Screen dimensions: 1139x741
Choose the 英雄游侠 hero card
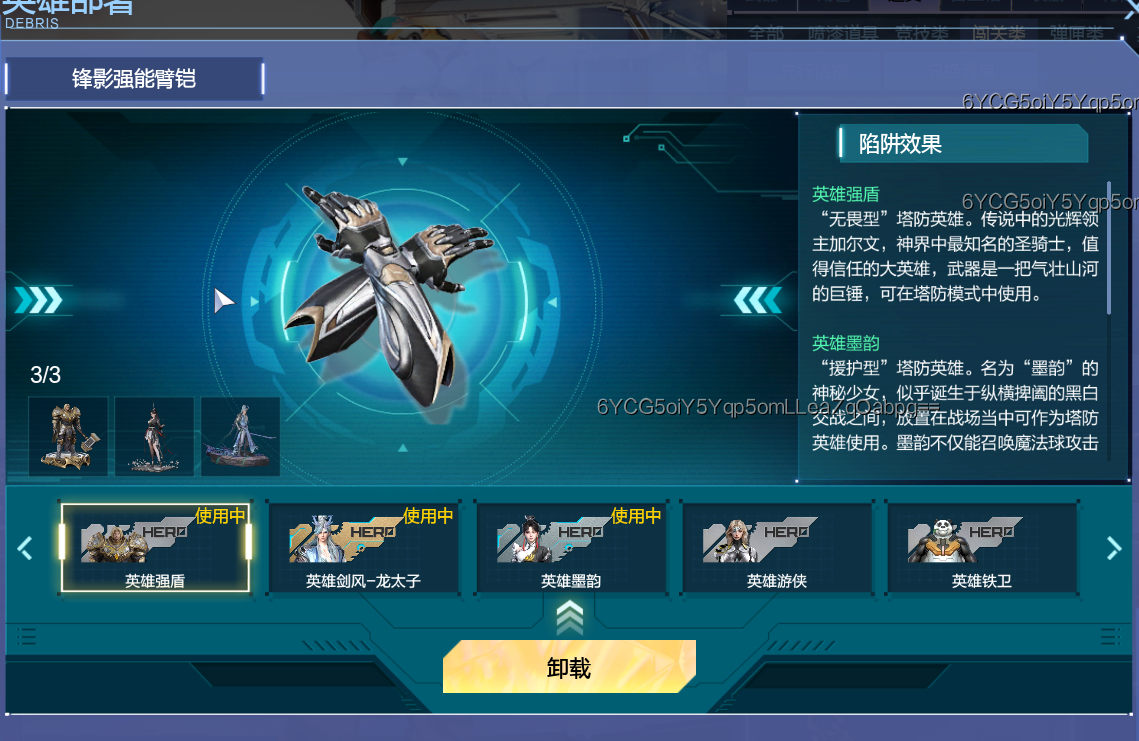777,548
